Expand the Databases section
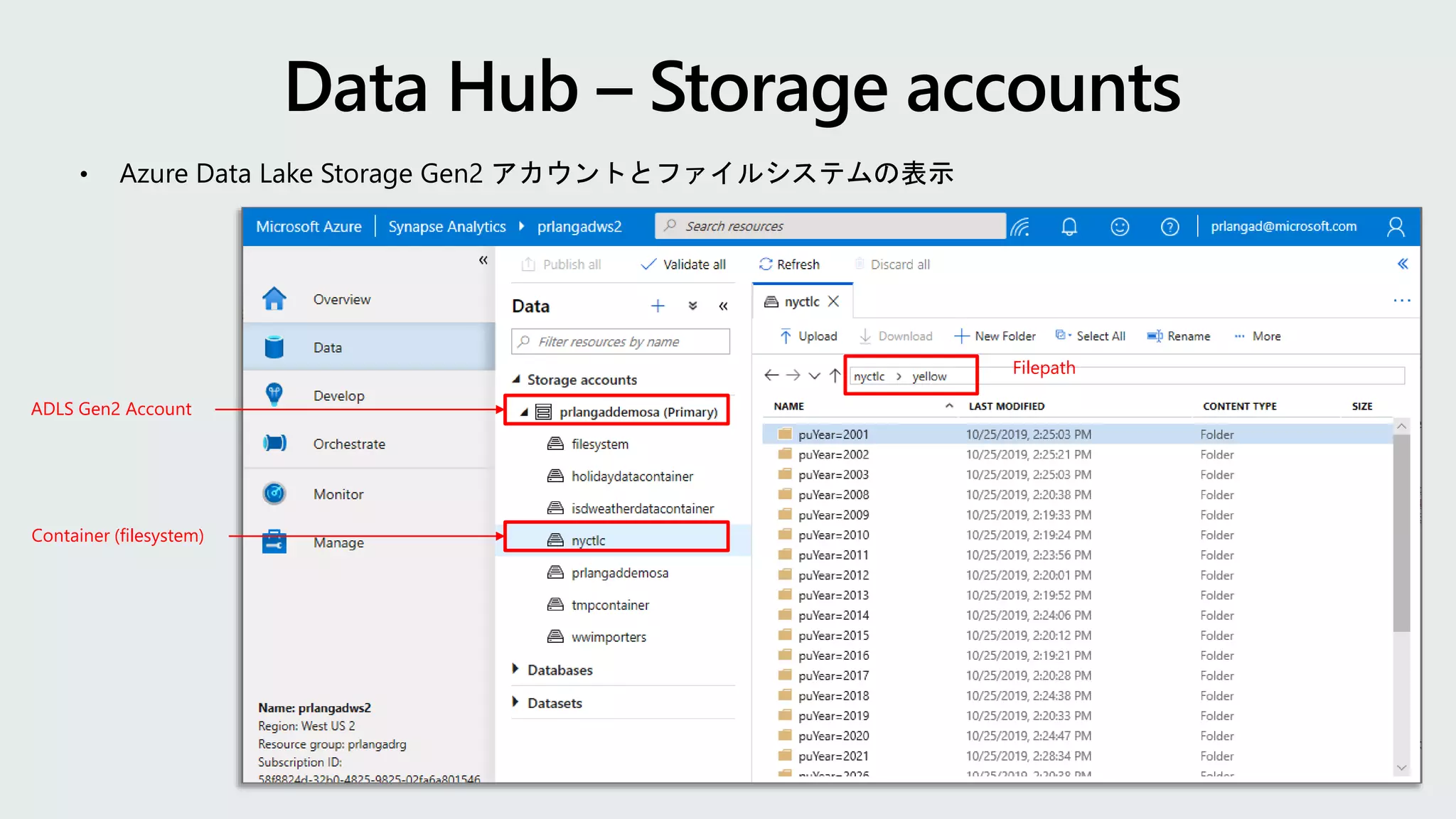The width and height of the screenshot is (1456, 819). click(515, 669)
